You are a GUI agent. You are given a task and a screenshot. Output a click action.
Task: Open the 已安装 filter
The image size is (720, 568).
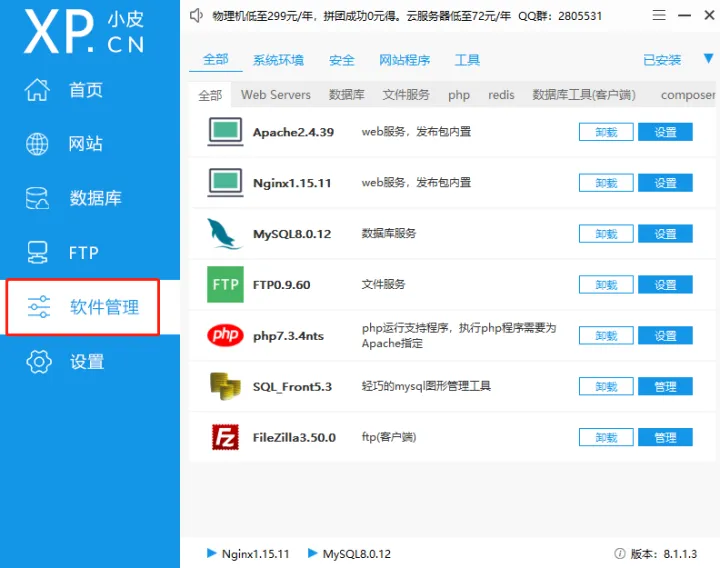662,60
